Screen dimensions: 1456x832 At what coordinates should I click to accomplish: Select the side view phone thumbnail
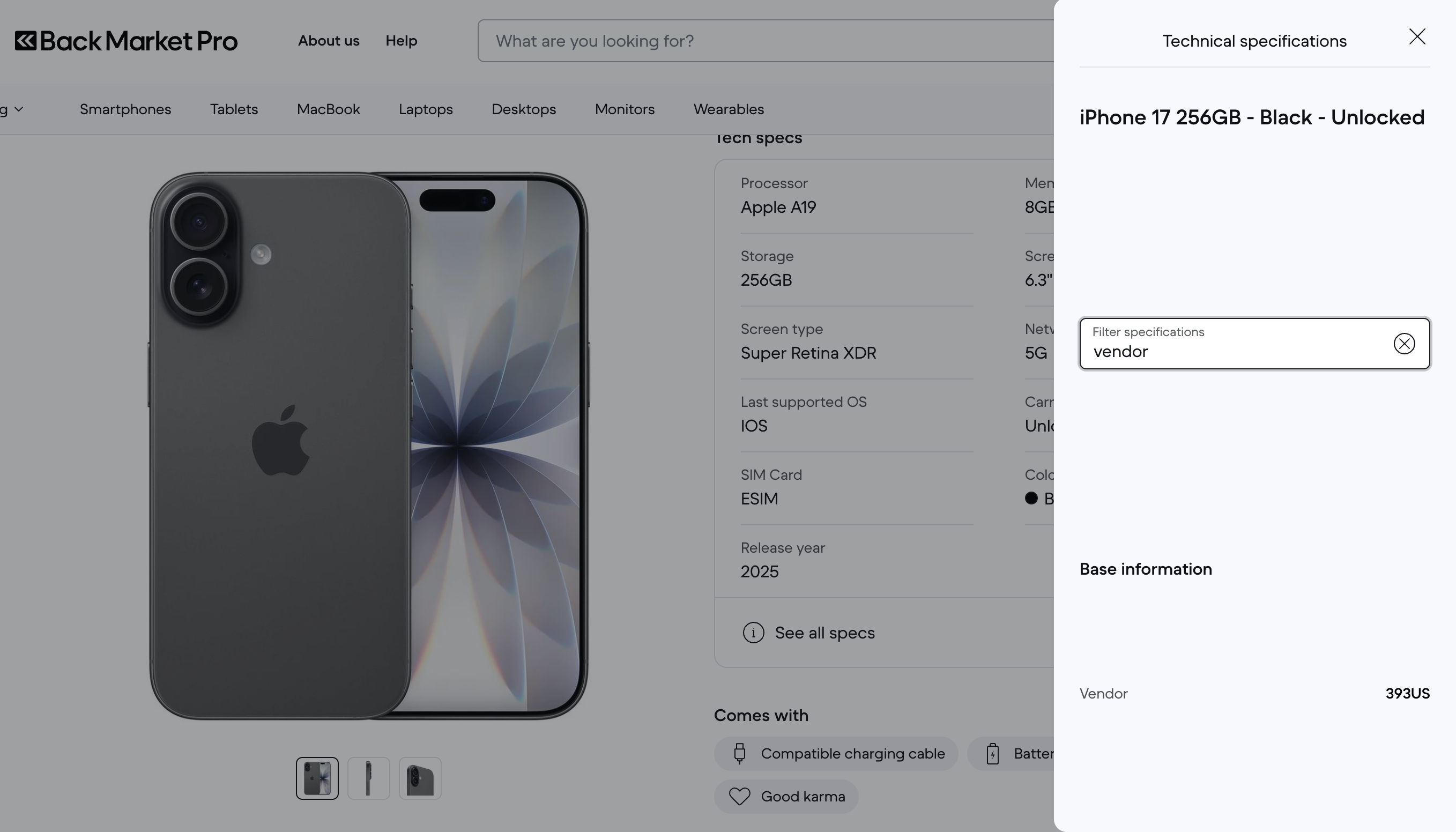pos(369,778)
